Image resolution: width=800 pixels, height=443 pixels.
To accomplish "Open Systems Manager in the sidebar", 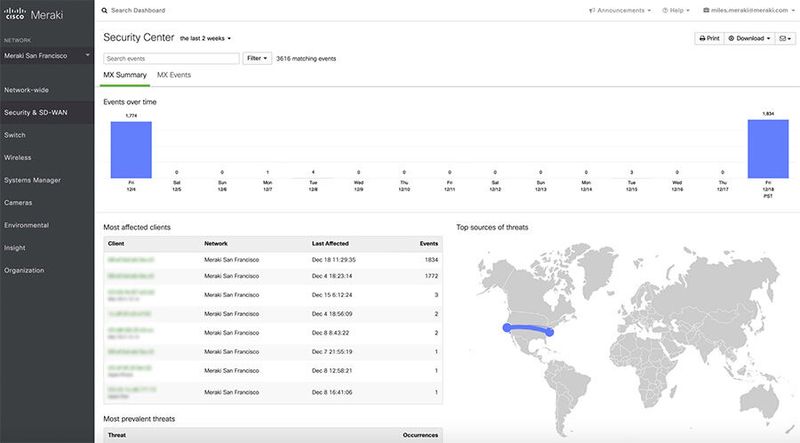I will coord(33,180).
